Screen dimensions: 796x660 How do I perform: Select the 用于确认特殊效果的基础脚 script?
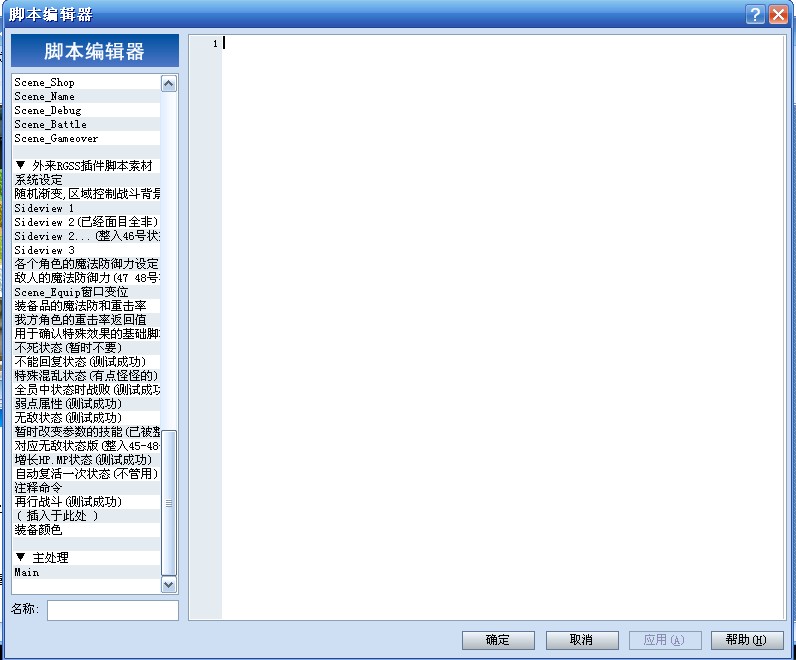tap(86, 334)
